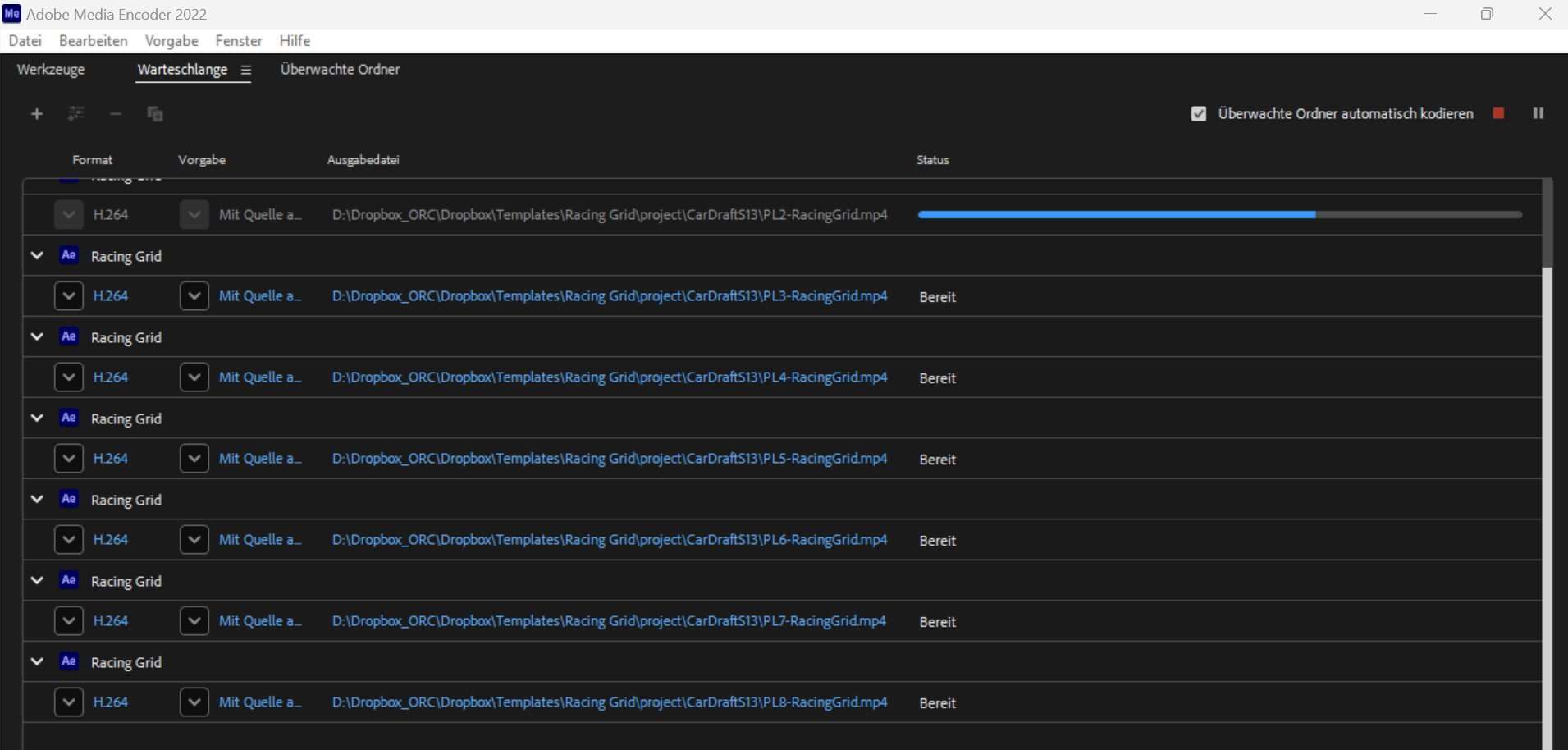The height and width of the screenshot is (750, 1568).
Task: Stop the queue with red square button
Action: [x=1498, y=113]
